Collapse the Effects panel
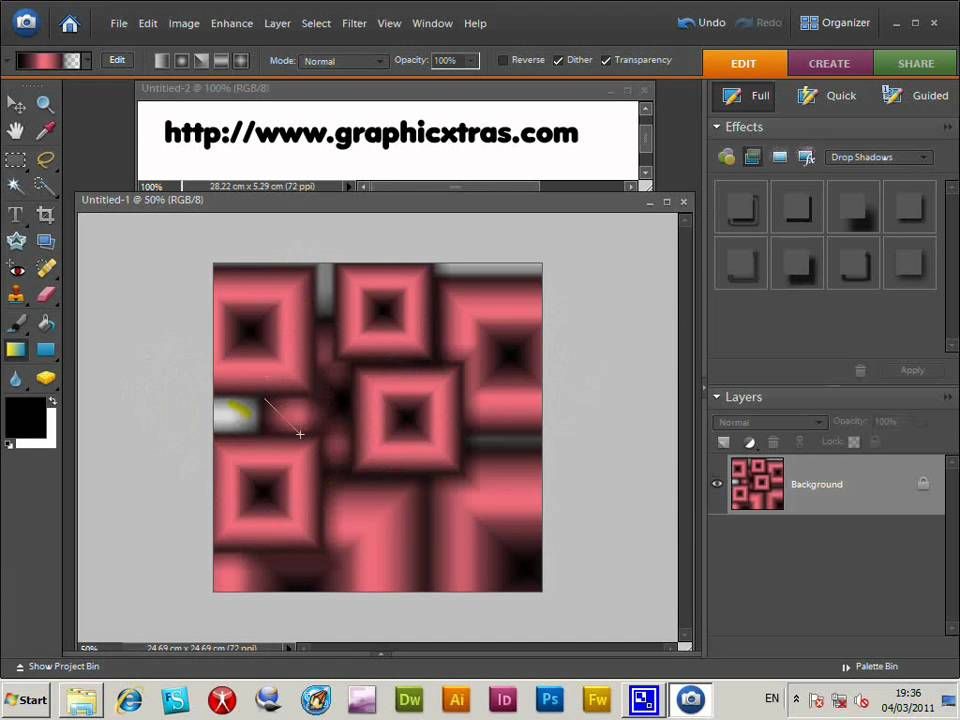Viewport: 960px width, 720px height. [x=717, y=127]
